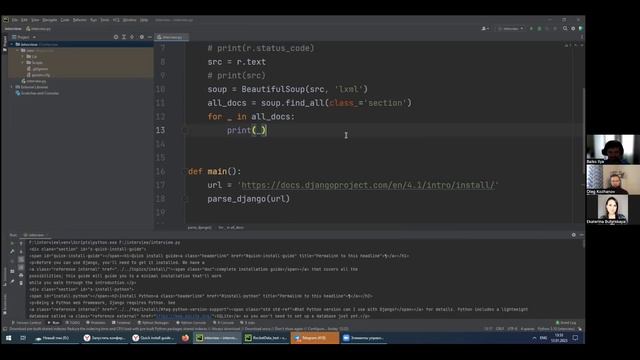This screenshot has height=360, width=640.
Task: Click pin tab icon in Run panel
Action: pyautogui.click(x=12, y=282)
